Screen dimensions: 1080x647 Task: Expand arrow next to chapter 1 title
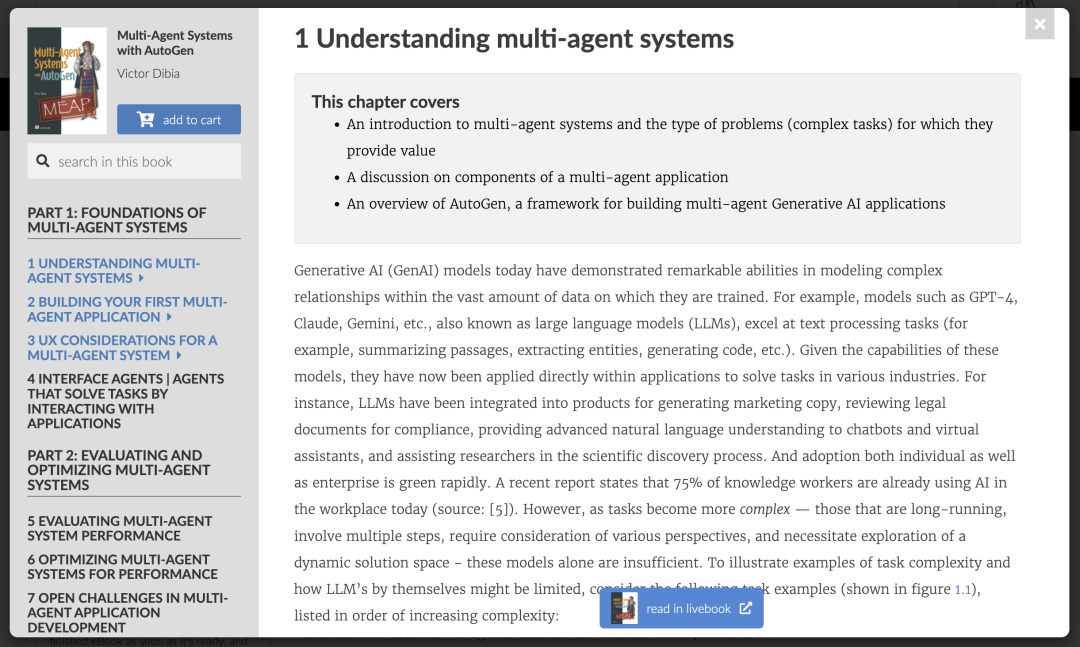click(x=141, y=278)
